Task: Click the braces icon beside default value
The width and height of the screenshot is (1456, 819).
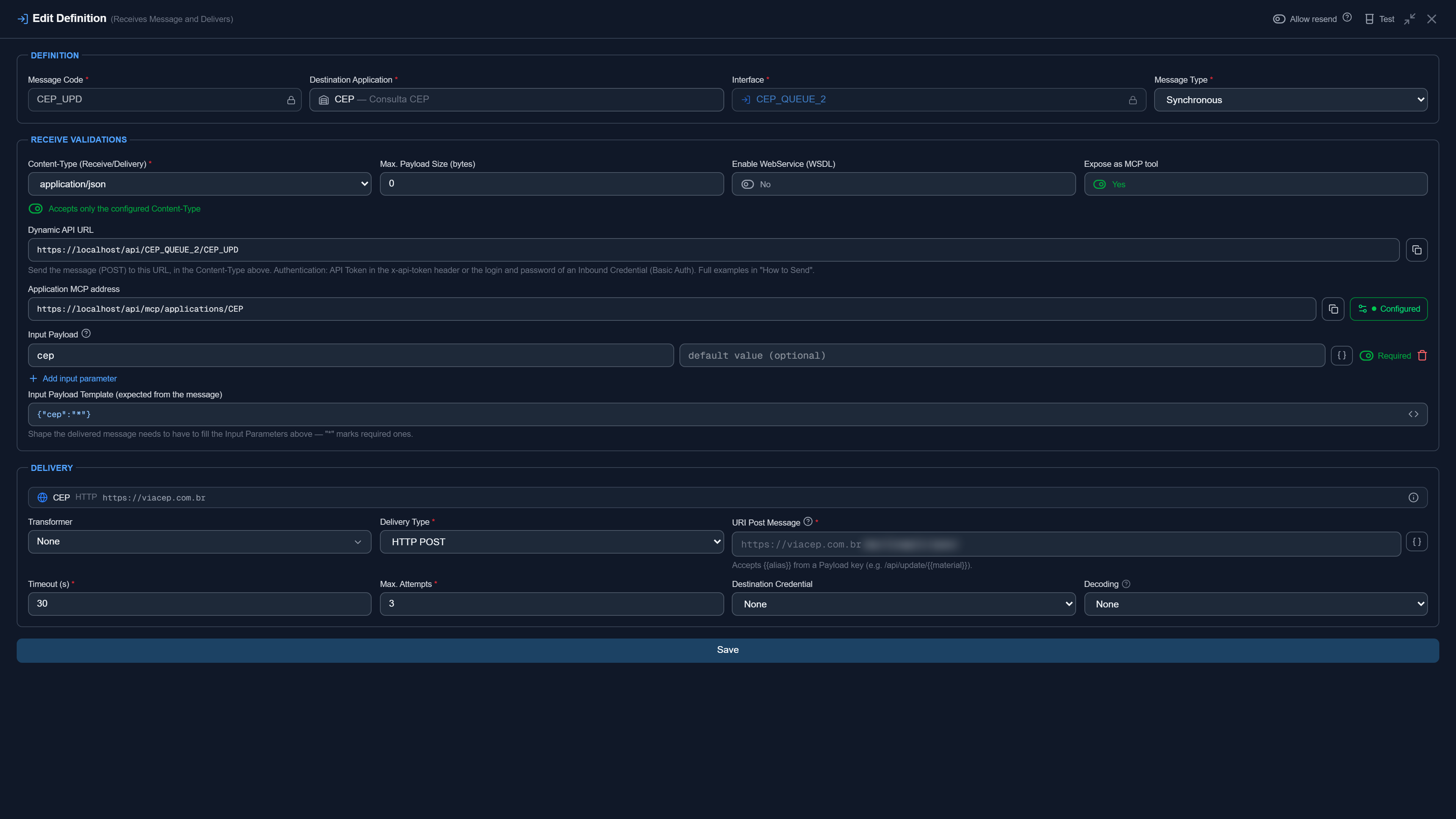Action: [1342, 356]
